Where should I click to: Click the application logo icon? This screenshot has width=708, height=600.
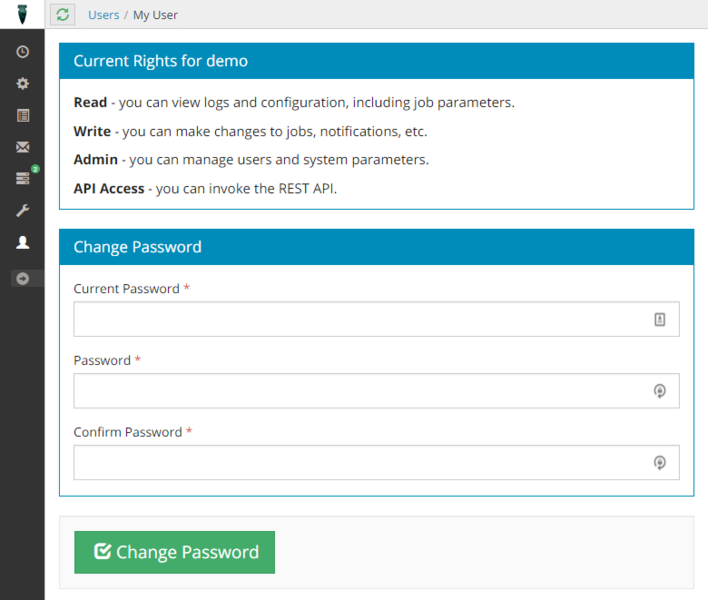(22, 14)
